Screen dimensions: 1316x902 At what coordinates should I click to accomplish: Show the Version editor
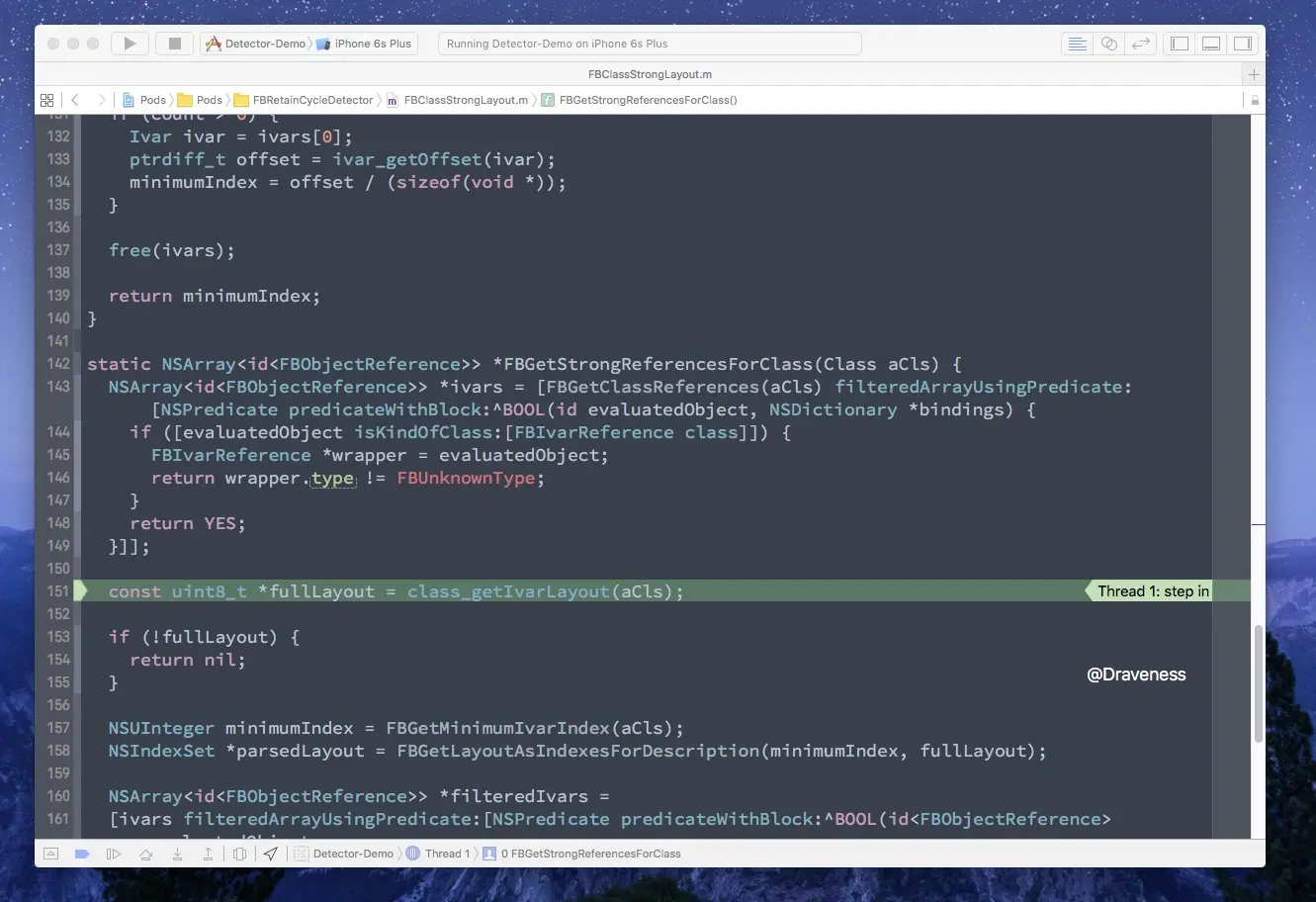(1141, 44)
